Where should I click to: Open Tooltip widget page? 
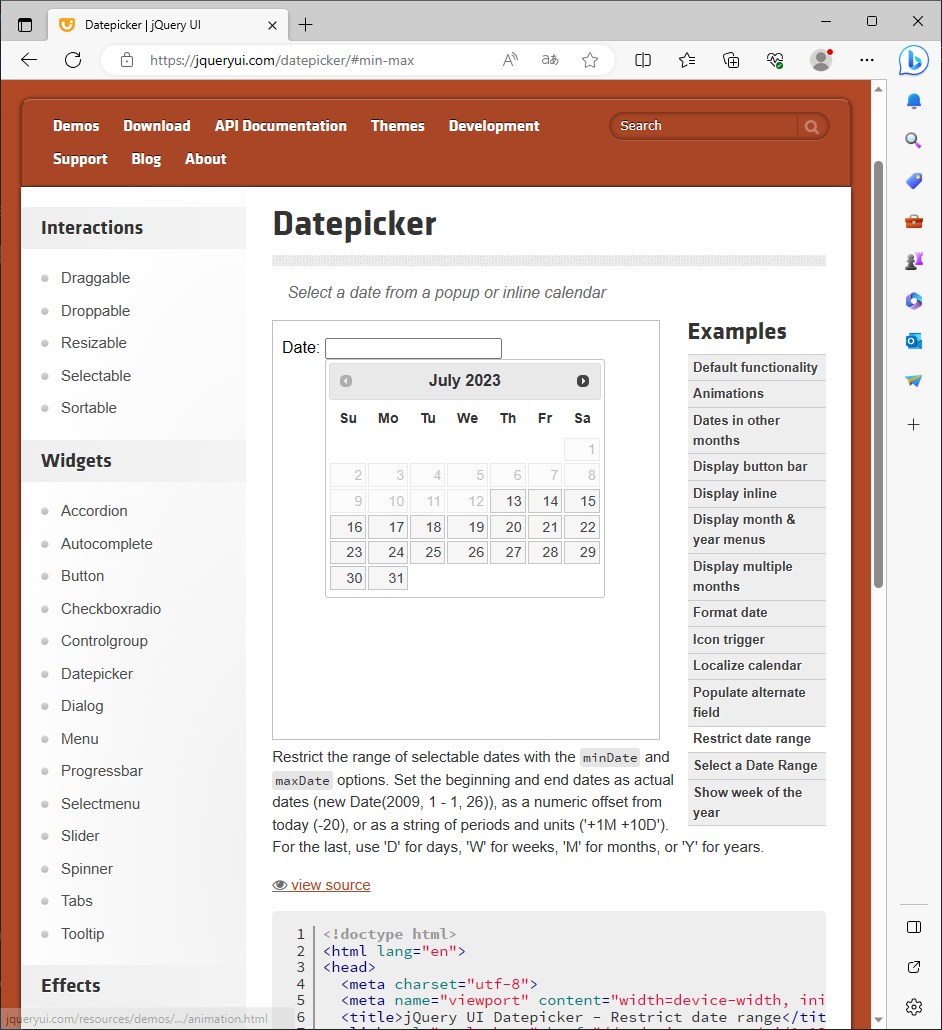pyautogui.click(x=83, y=933)
